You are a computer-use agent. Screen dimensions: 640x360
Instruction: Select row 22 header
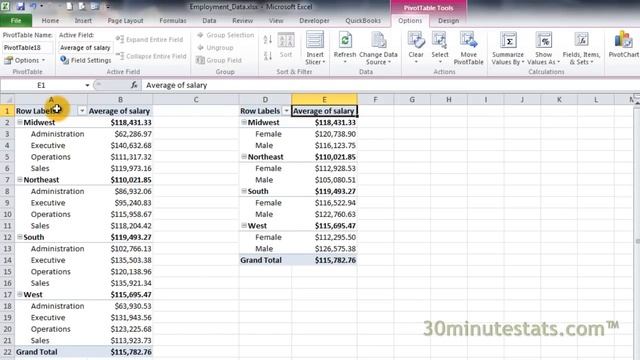tap(7, 352)
